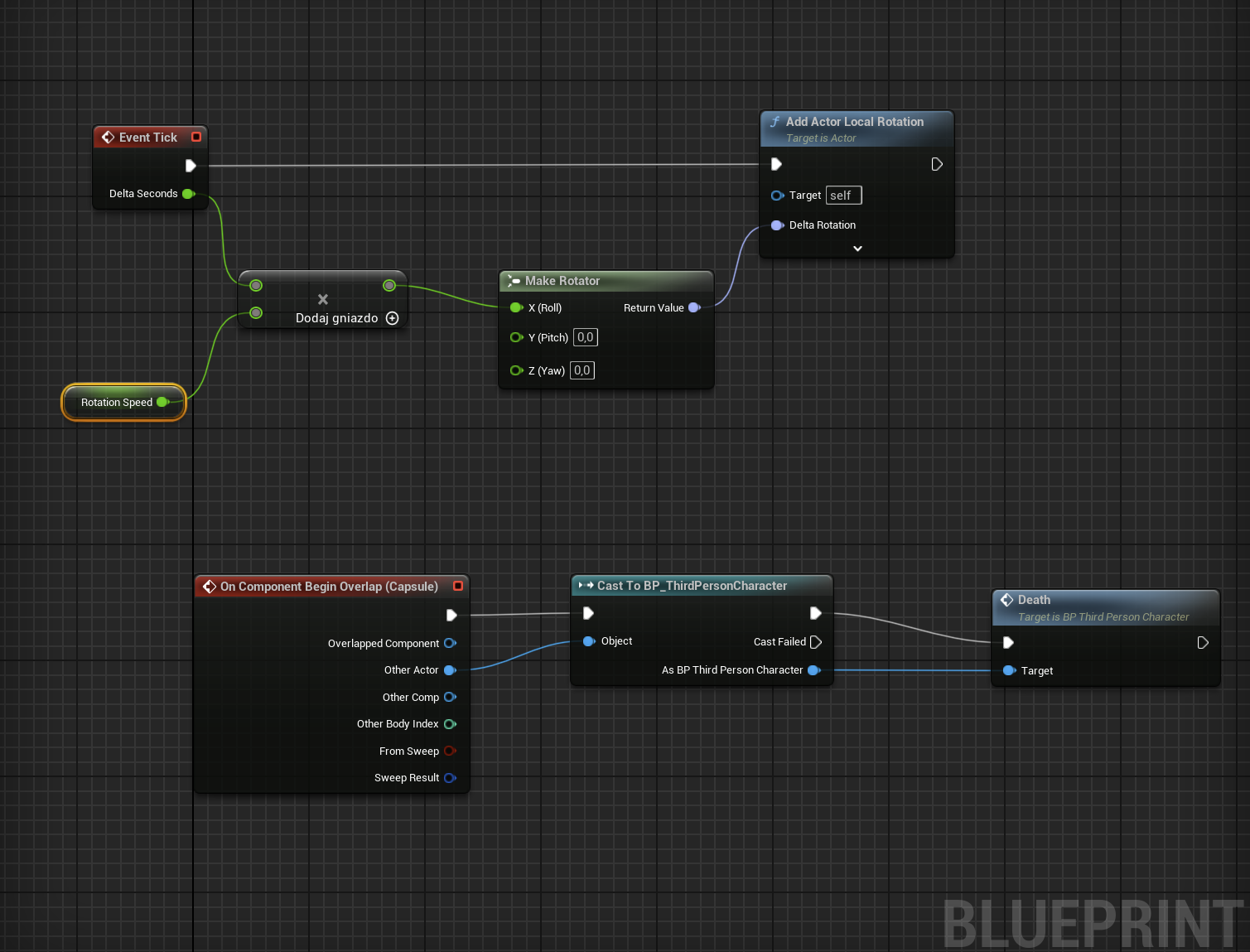This screenshot has height=952, width=1250.
Task: Select the Rotation Speed variable node
Action: point(124,403)
